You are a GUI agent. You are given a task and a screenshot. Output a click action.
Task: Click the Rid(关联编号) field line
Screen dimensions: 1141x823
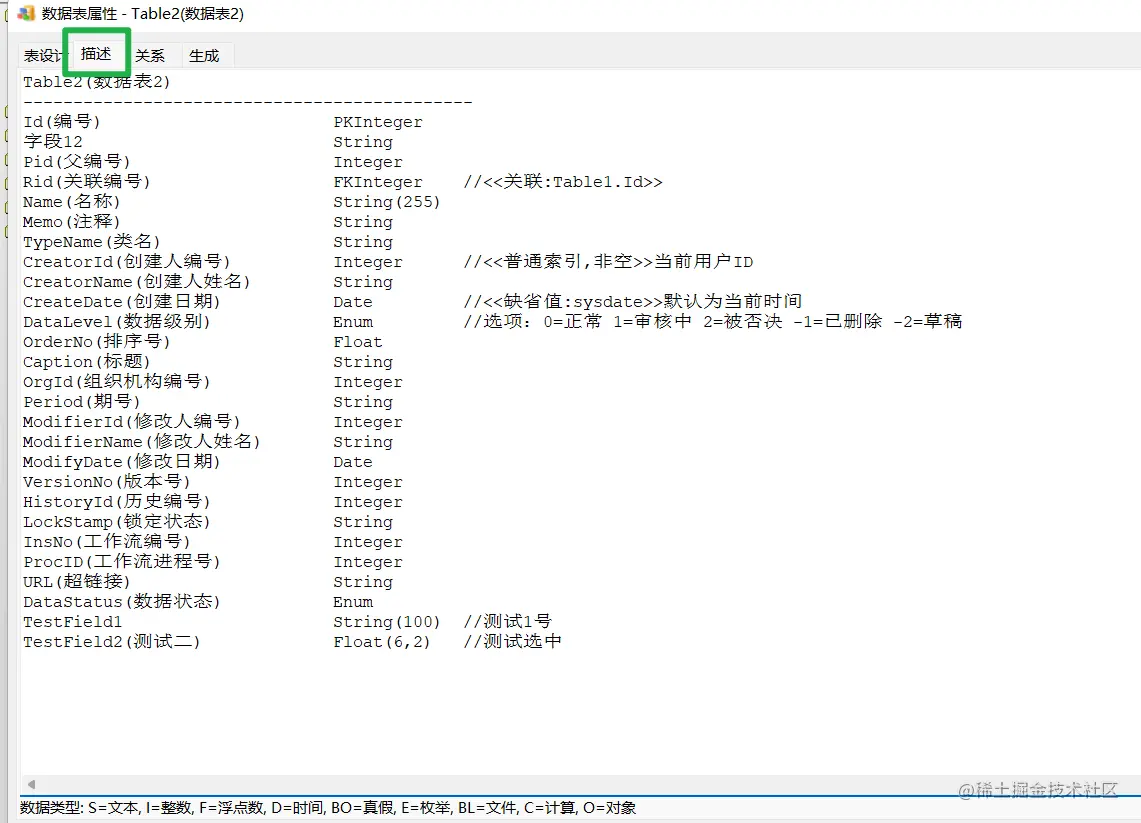(87, 181)
